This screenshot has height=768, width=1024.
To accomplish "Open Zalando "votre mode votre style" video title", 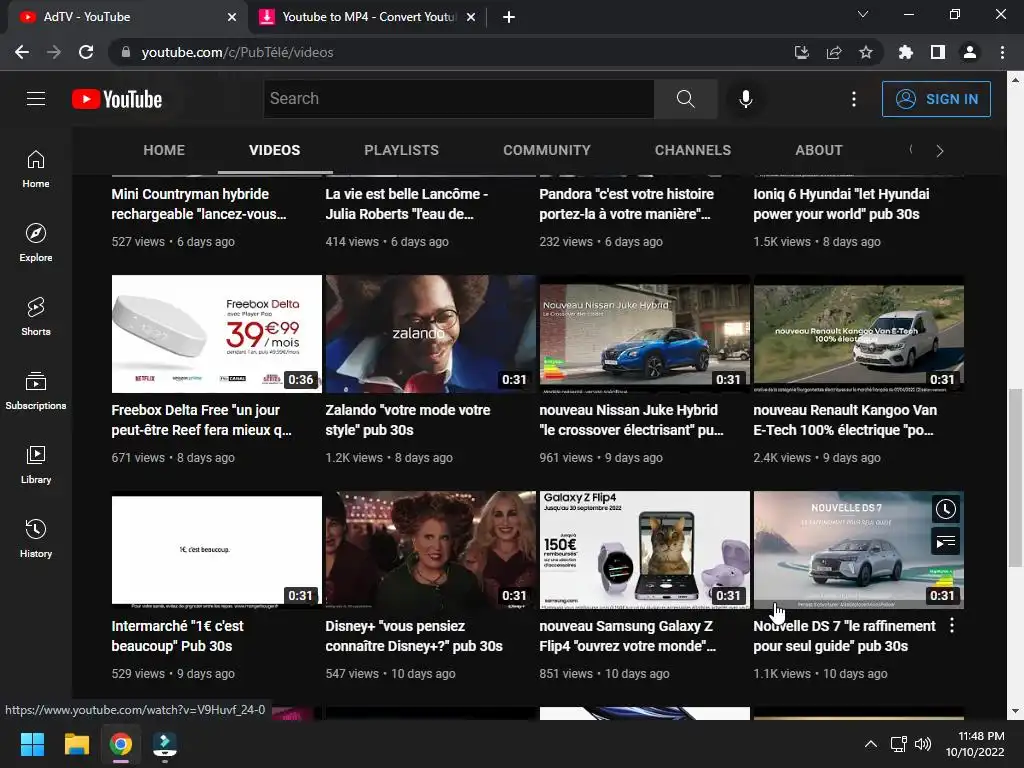I will point(408,420).
